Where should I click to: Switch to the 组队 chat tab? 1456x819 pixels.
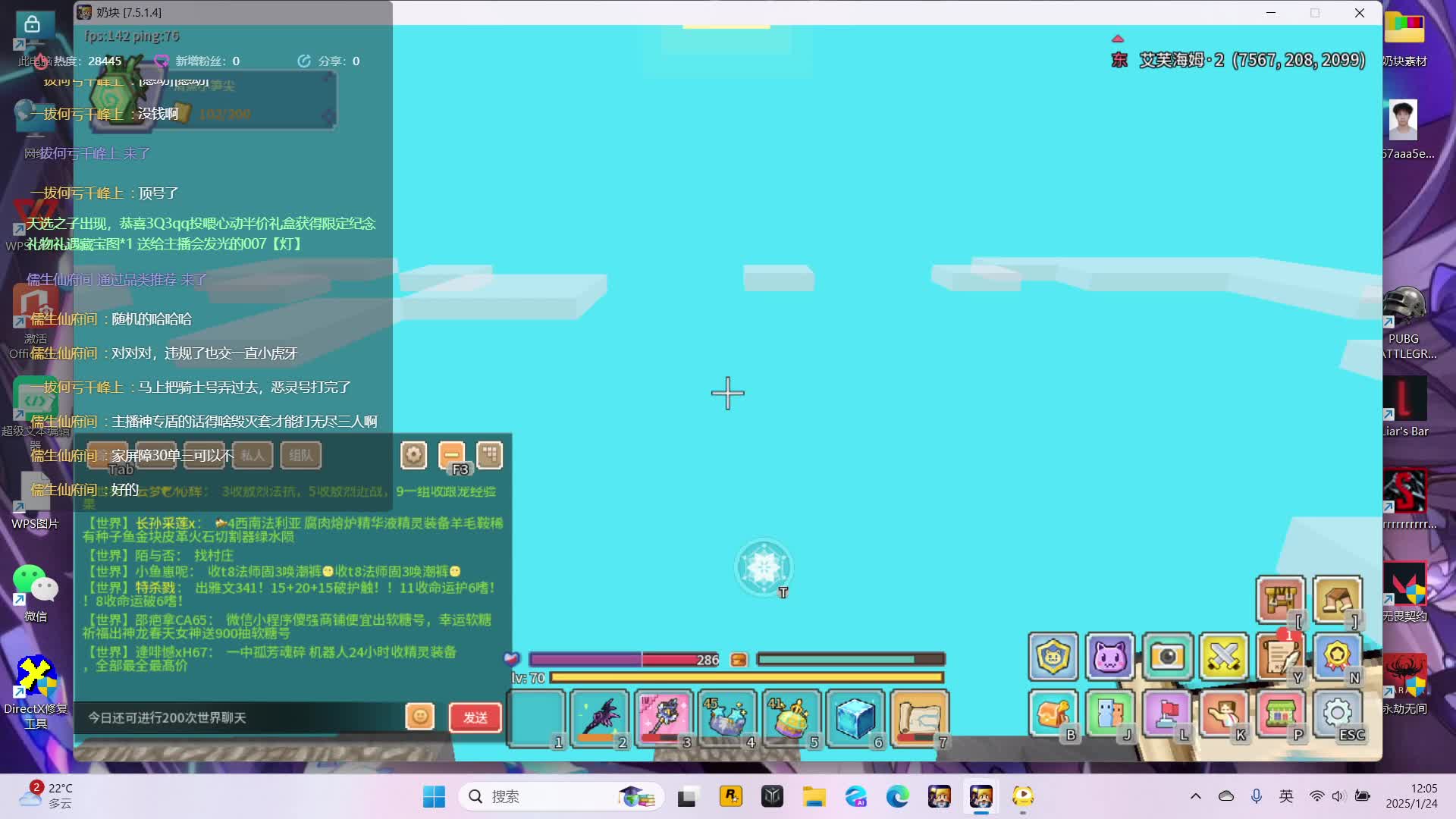pos(300,455)
